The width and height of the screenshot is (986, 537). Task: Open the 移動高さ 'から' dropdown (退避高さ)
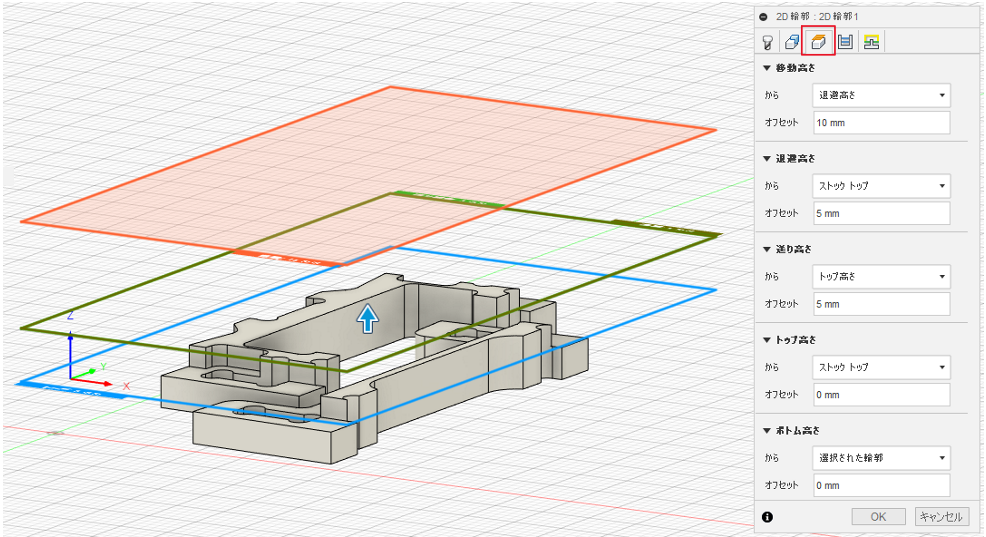(x=881, y=96)
